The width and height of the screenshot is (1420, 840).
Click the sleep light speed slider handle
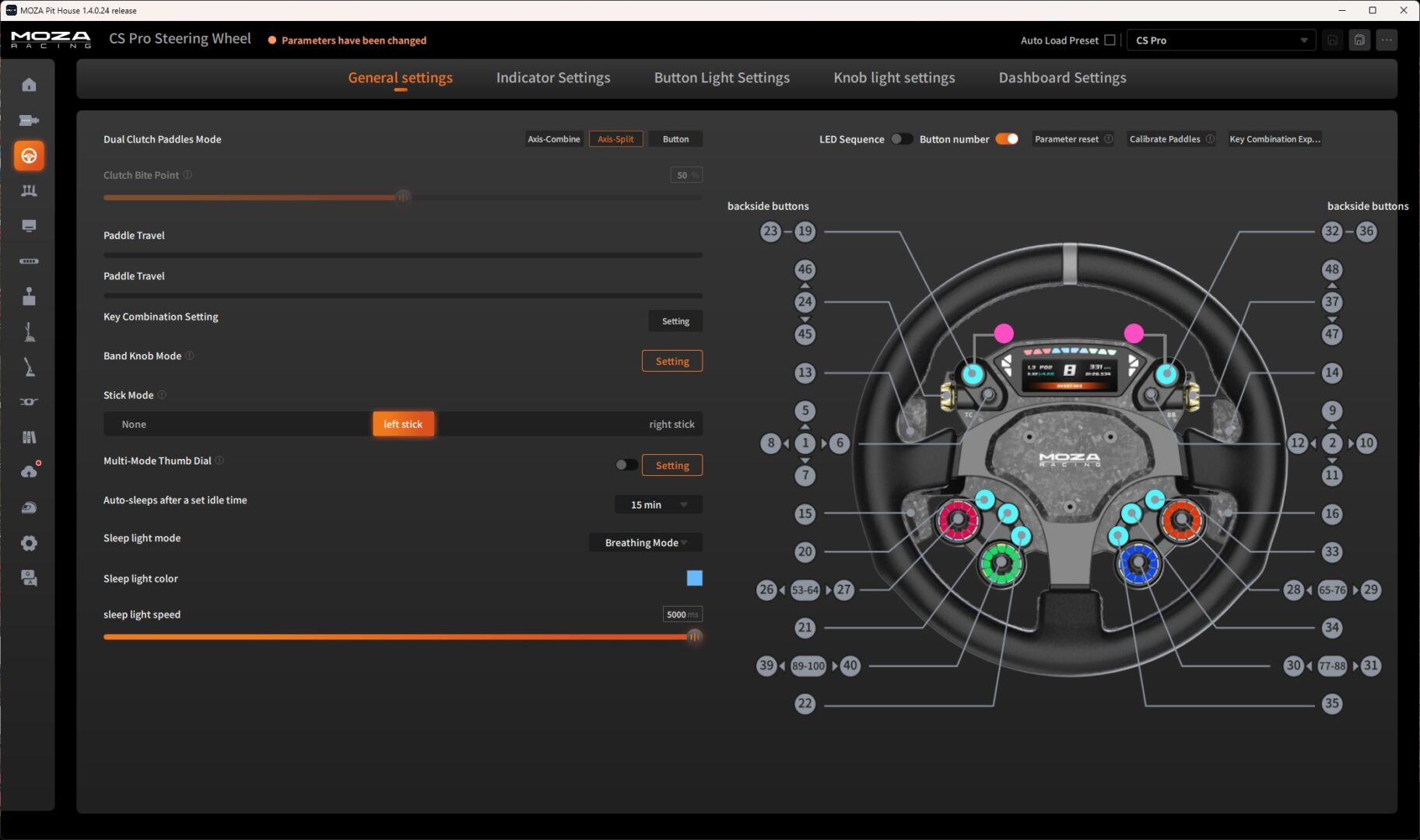(x=695, y=636)
